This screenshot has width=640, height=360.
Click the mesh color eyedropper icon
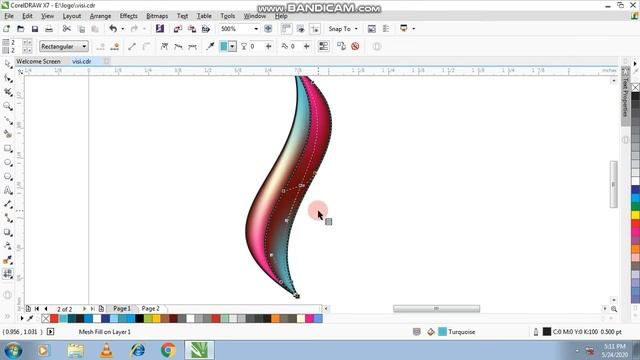click(x=210, y=47)
